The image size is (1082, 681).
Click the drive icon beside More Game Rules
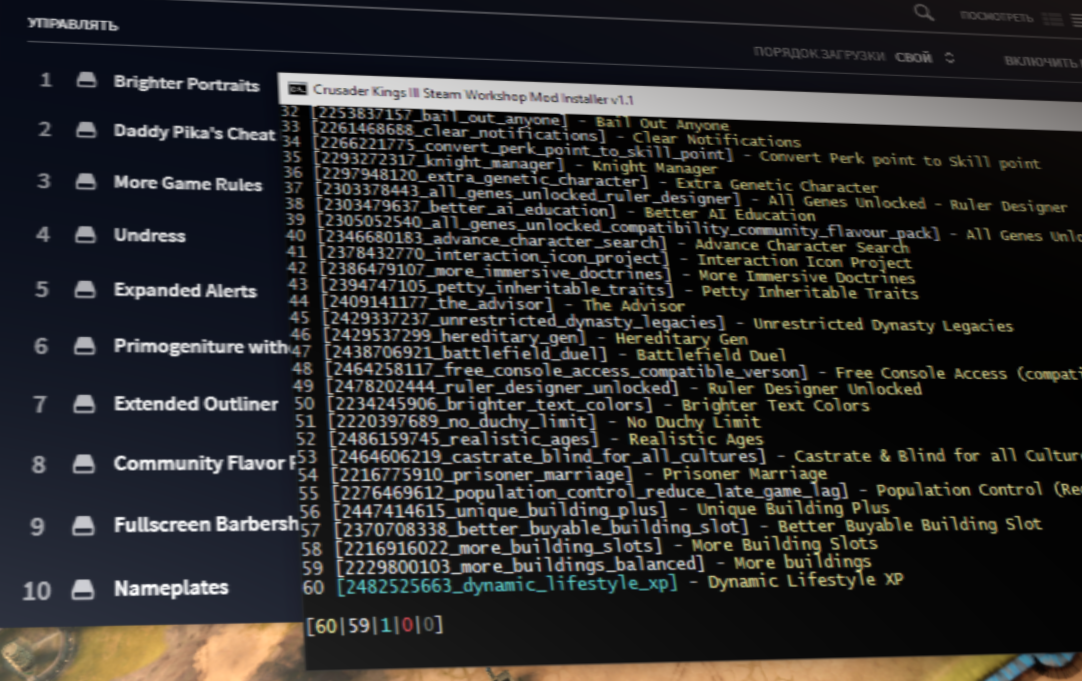coord(87,182)
